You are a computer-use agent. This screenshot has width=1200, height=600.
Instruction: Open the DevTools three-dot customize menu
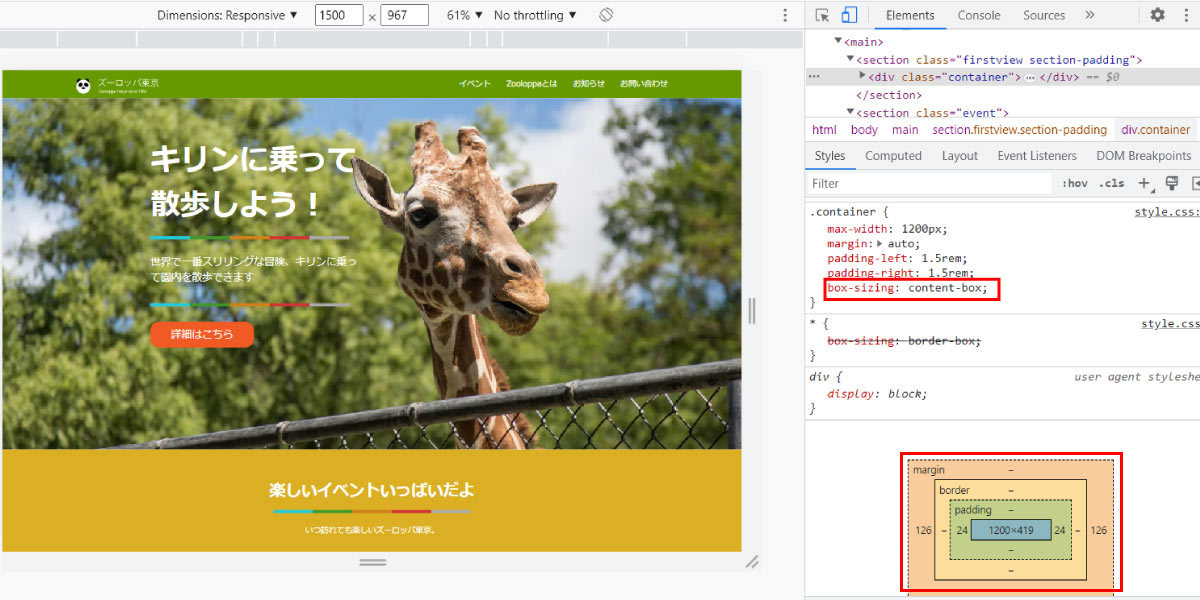click(x=1185, y=15)
